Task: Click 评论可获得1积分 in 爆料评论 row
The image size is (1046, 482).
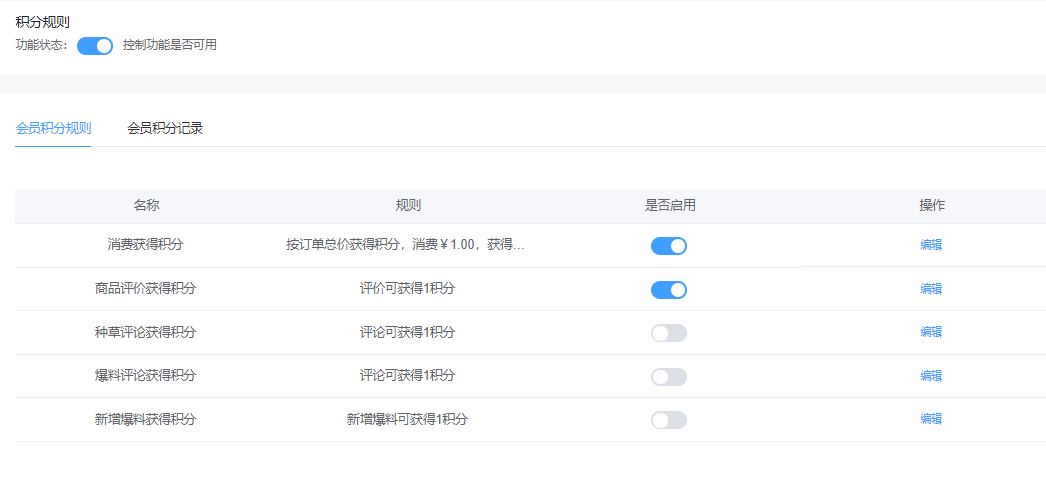Action: click(408, 375)
